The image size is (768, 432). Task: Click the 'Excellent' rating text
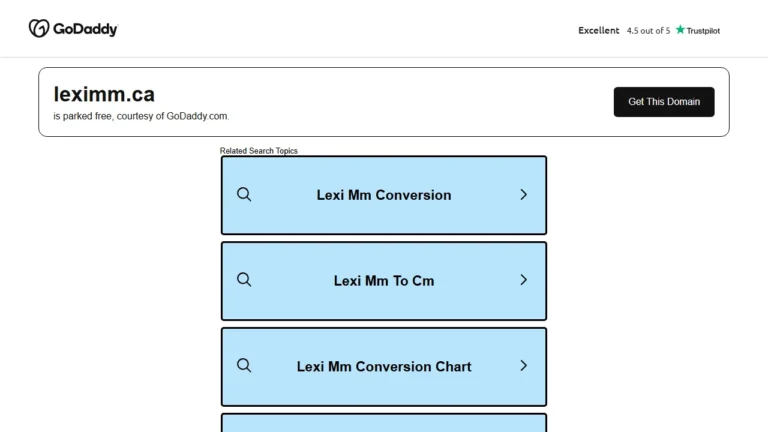click(599, 30)
